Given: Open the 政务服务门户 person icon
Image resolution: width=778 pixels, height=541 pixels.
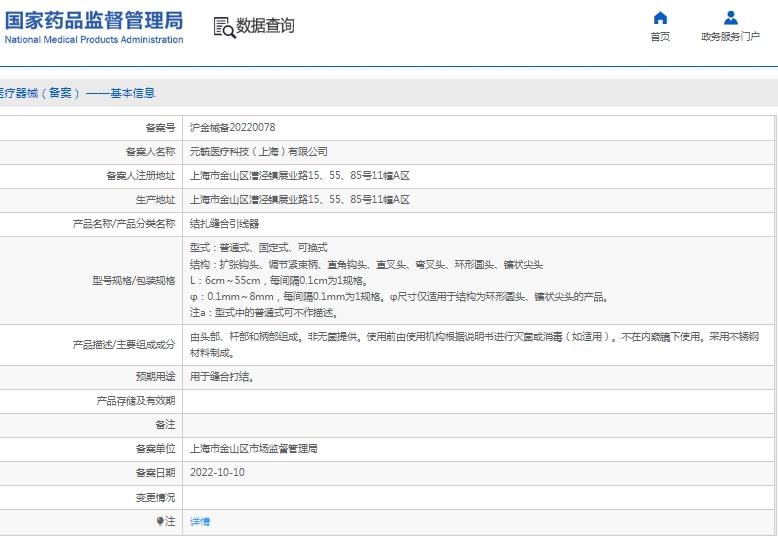Looking at the screenshot, I should [x=730, y=18].
